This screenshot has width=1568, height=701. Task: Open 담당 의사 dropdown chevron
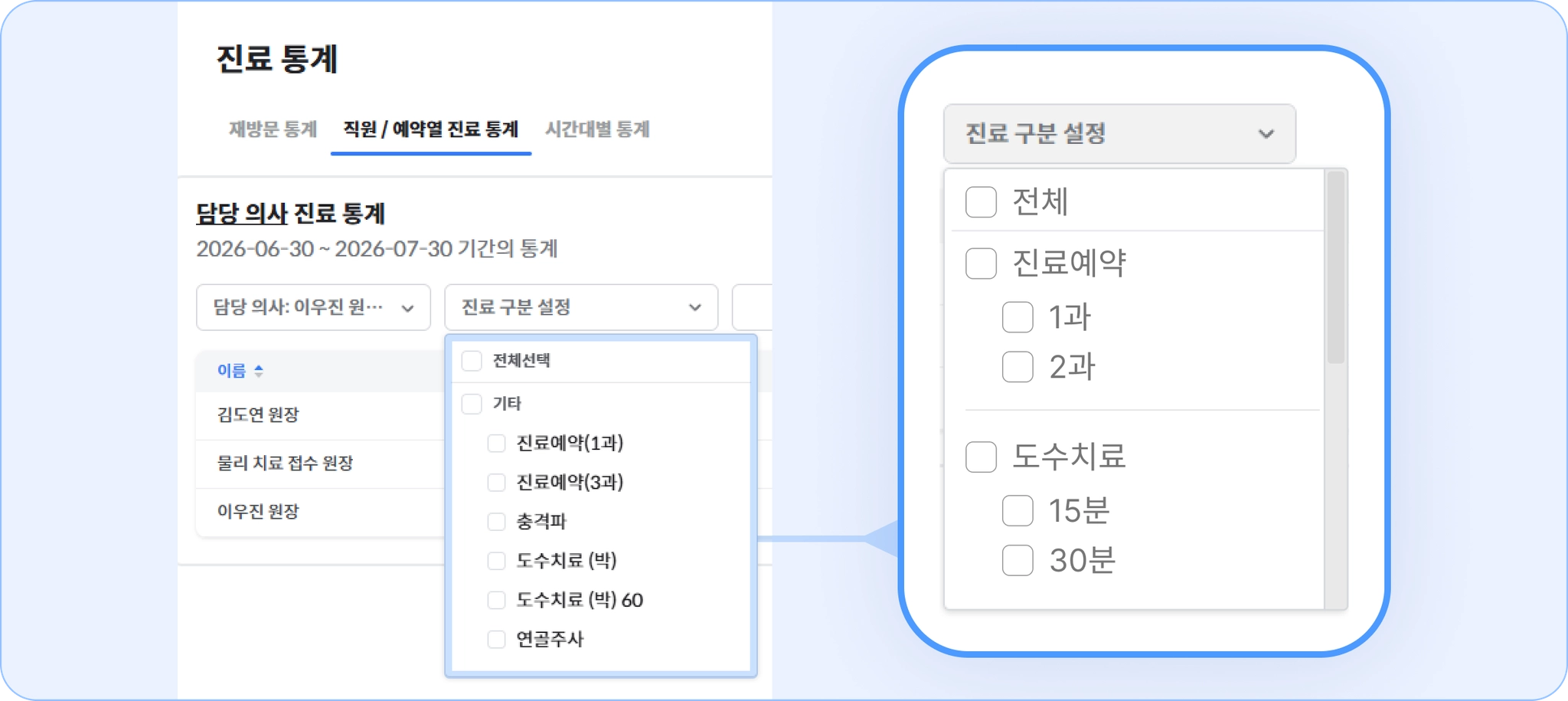(408, 308)
